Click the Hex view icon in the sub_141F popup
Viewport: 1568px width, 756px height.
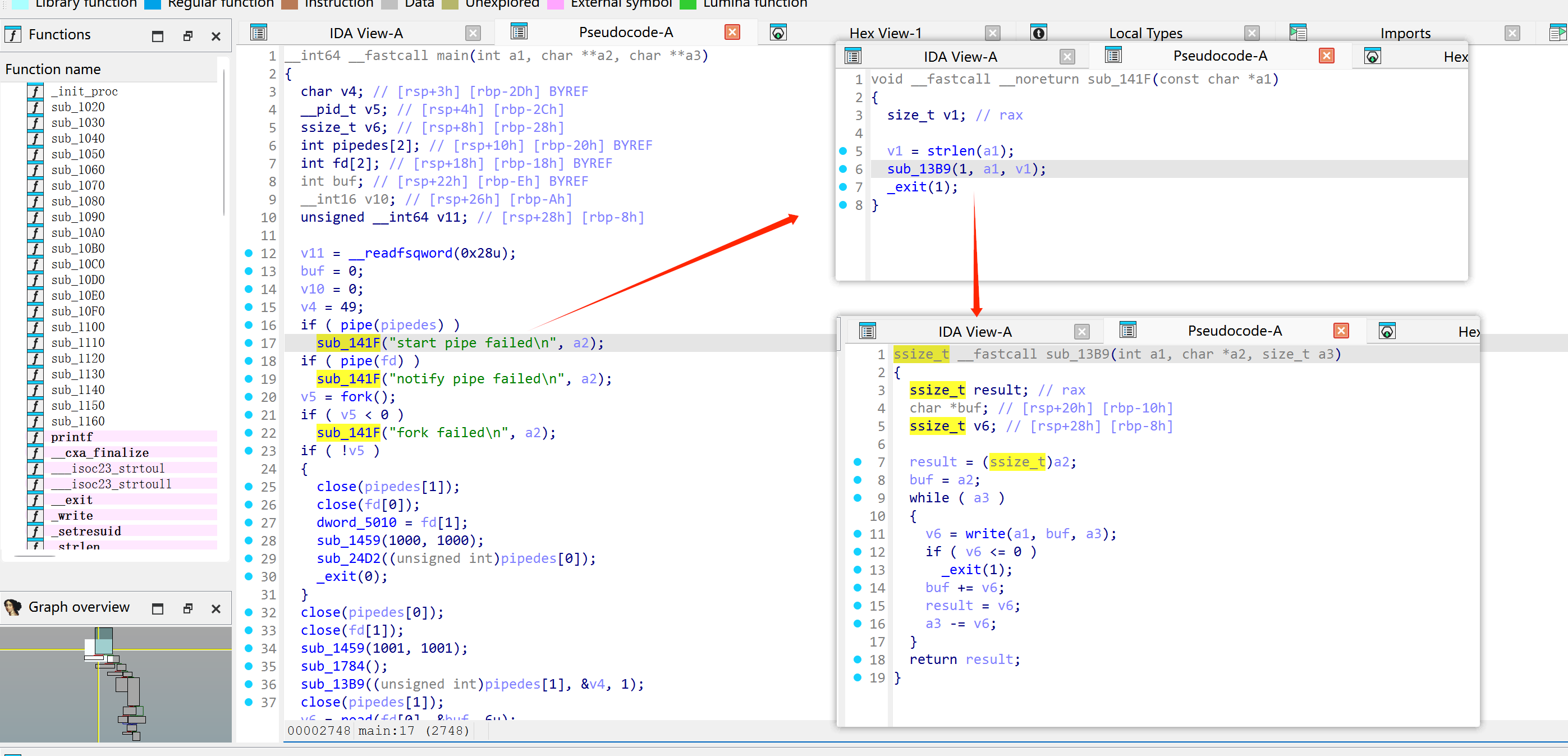click(x=1372, y=57)
